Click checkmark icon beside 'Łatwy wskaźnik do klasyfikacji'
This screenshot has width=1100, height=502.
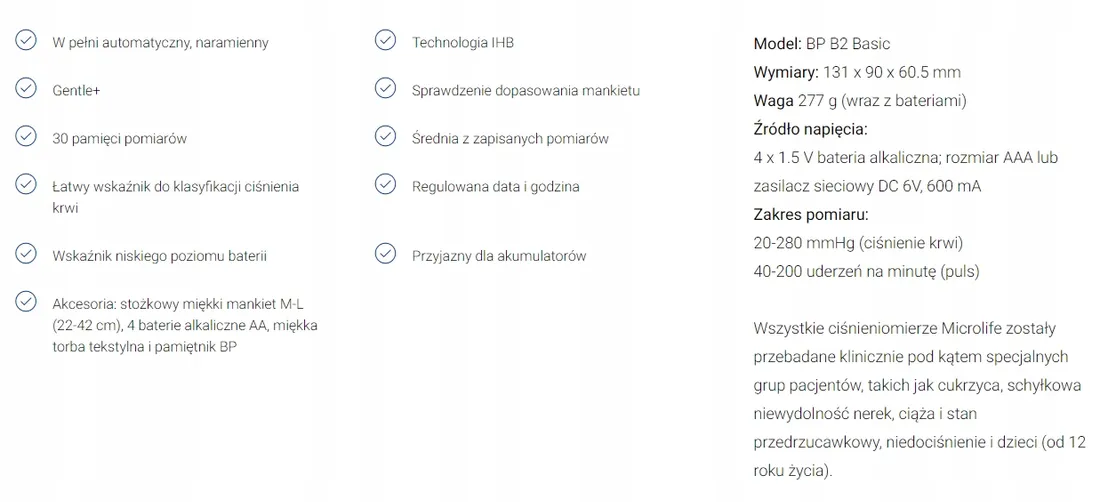26,184
